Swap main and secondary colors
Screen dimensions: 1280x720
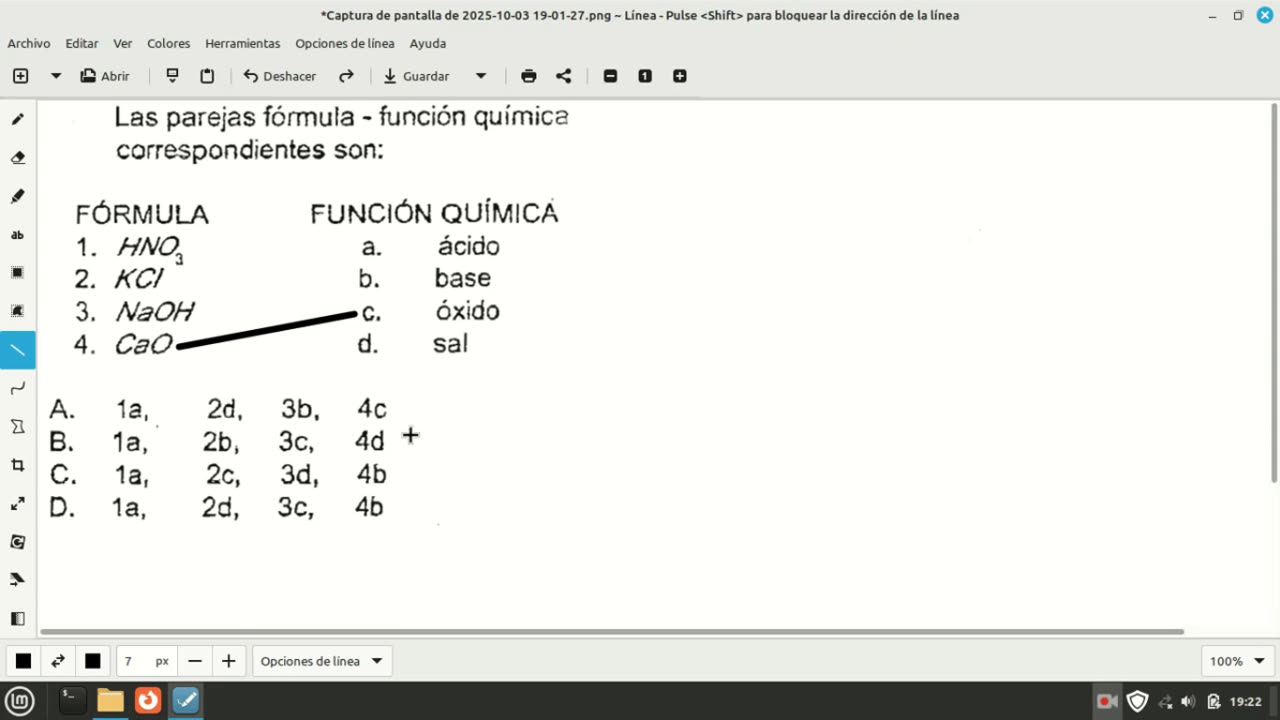[x=58, y=661]
